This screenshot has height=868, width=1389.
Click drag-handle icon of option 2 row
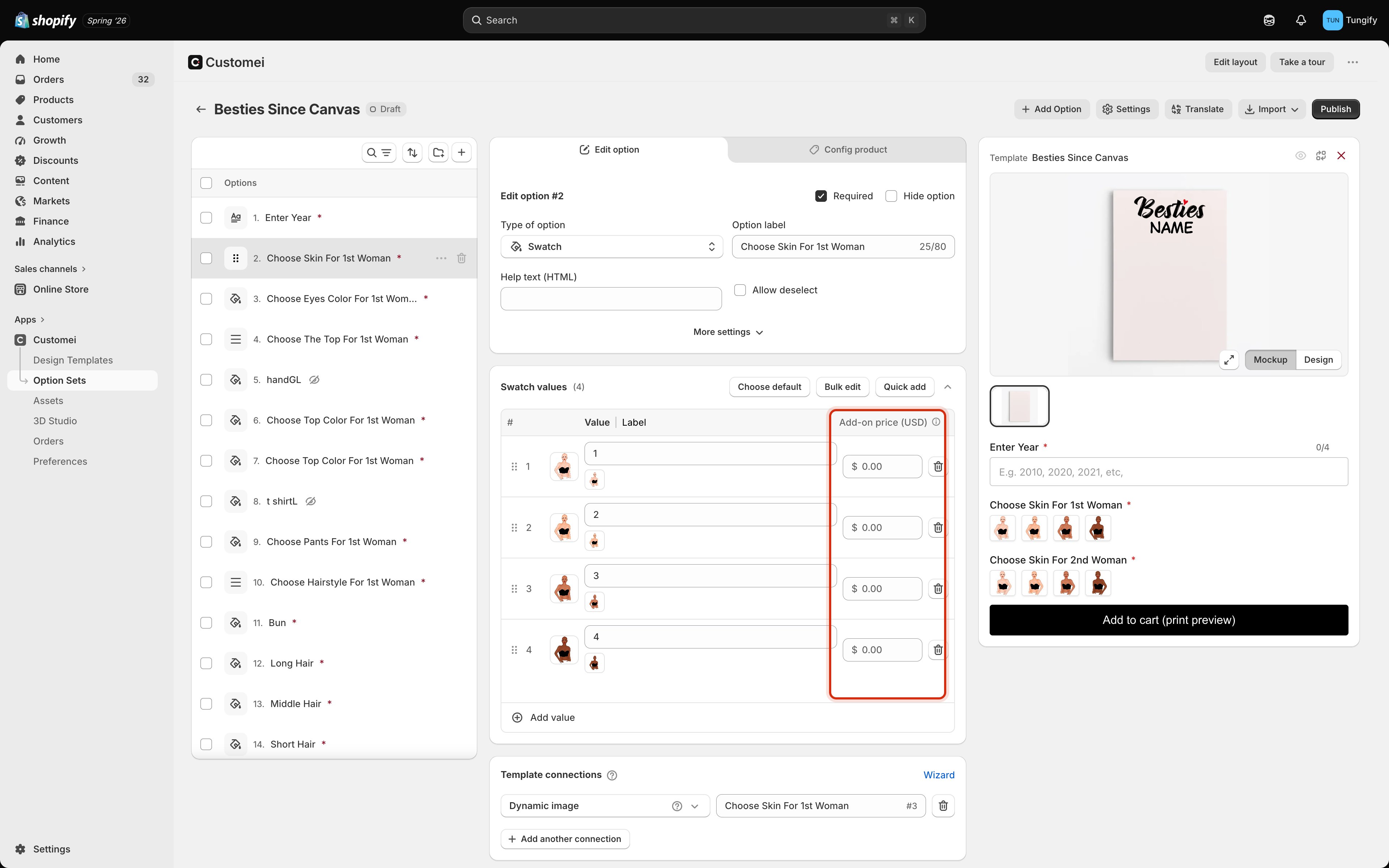pyautogui.click(x=236, y=258)
